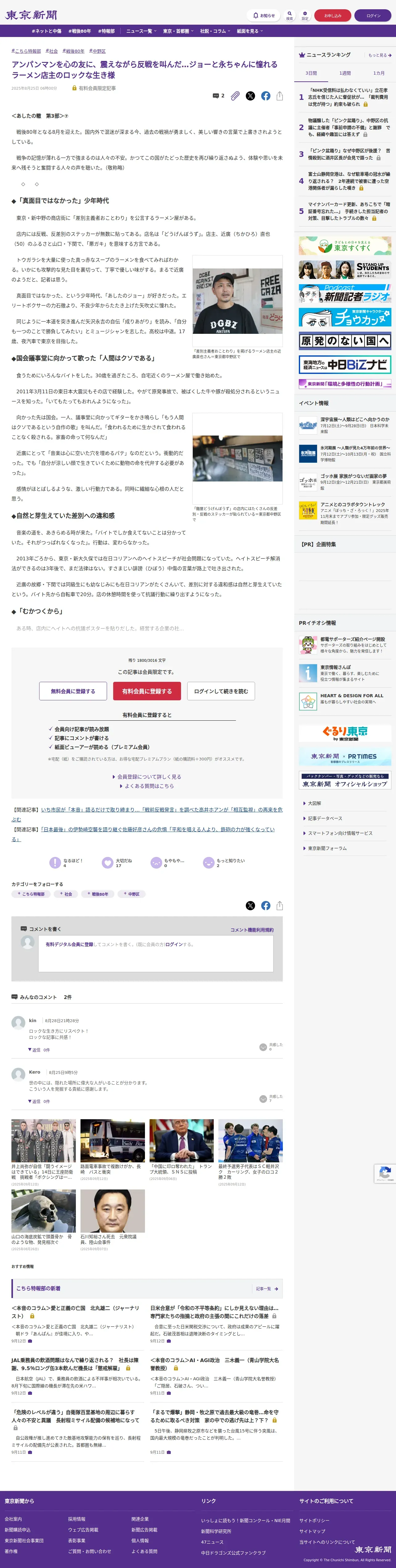Image resolution: width=396 pixels, height=1568 pixels.
Task: Follow the こちら特報部 category
Action: point(31,894)
